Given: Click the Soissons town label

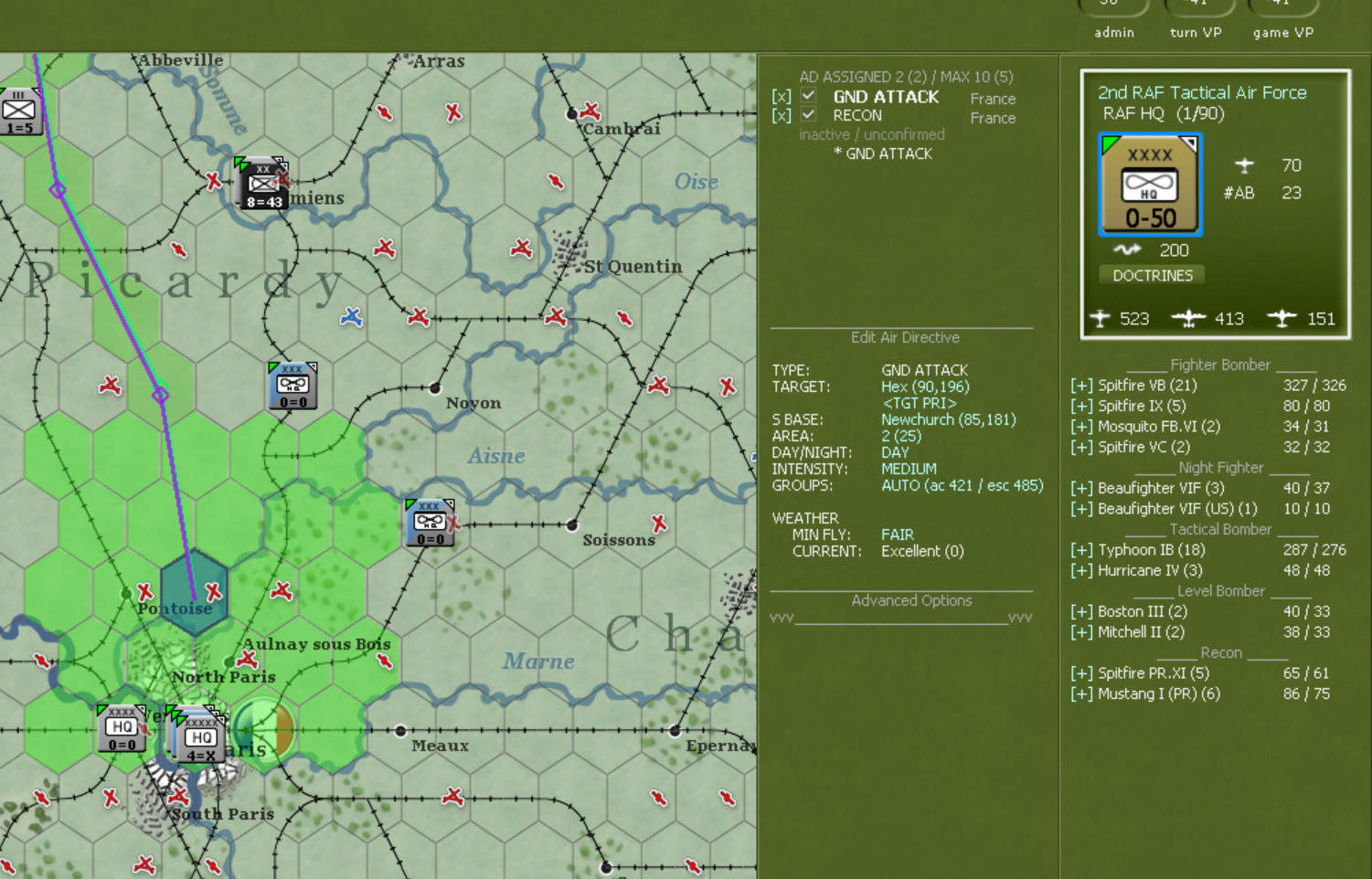Looking at the screenshot, I should [x=619, y=540].
